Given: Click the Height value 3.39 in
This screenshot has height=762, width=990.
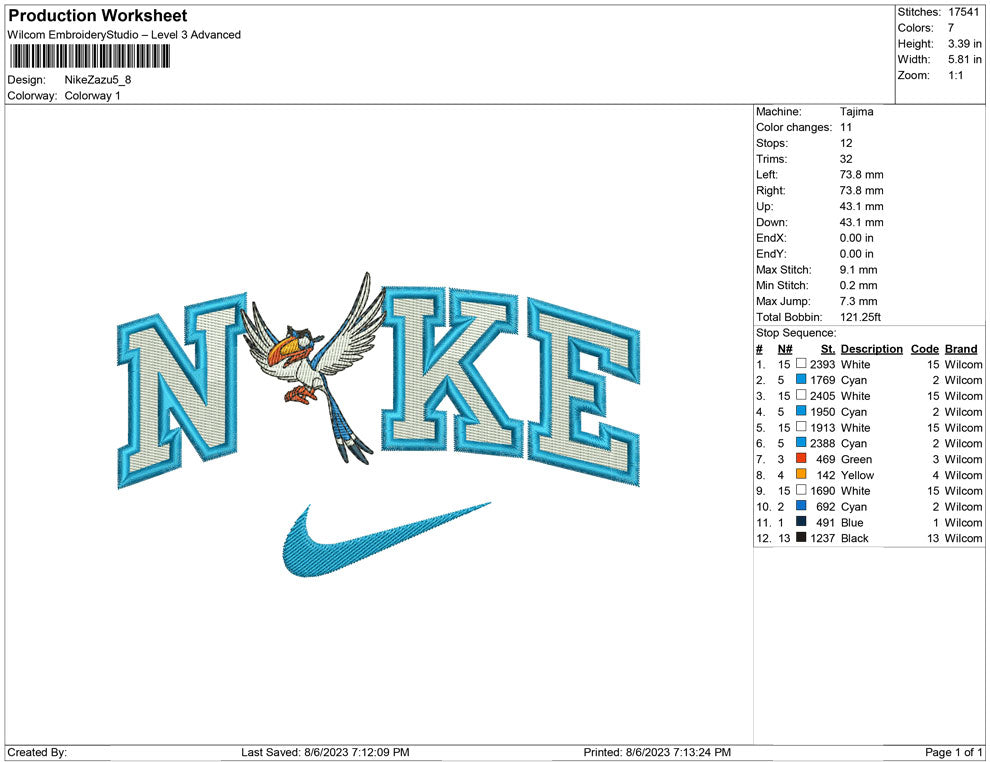Looking at the screenshot, I should (x=965, y=44).
